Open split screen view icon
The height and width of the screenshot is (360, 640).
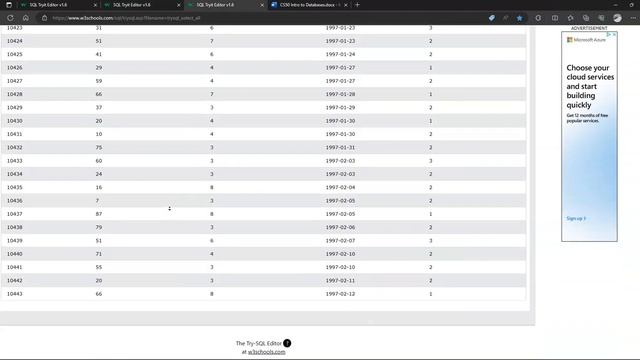[x=555, y=18]
